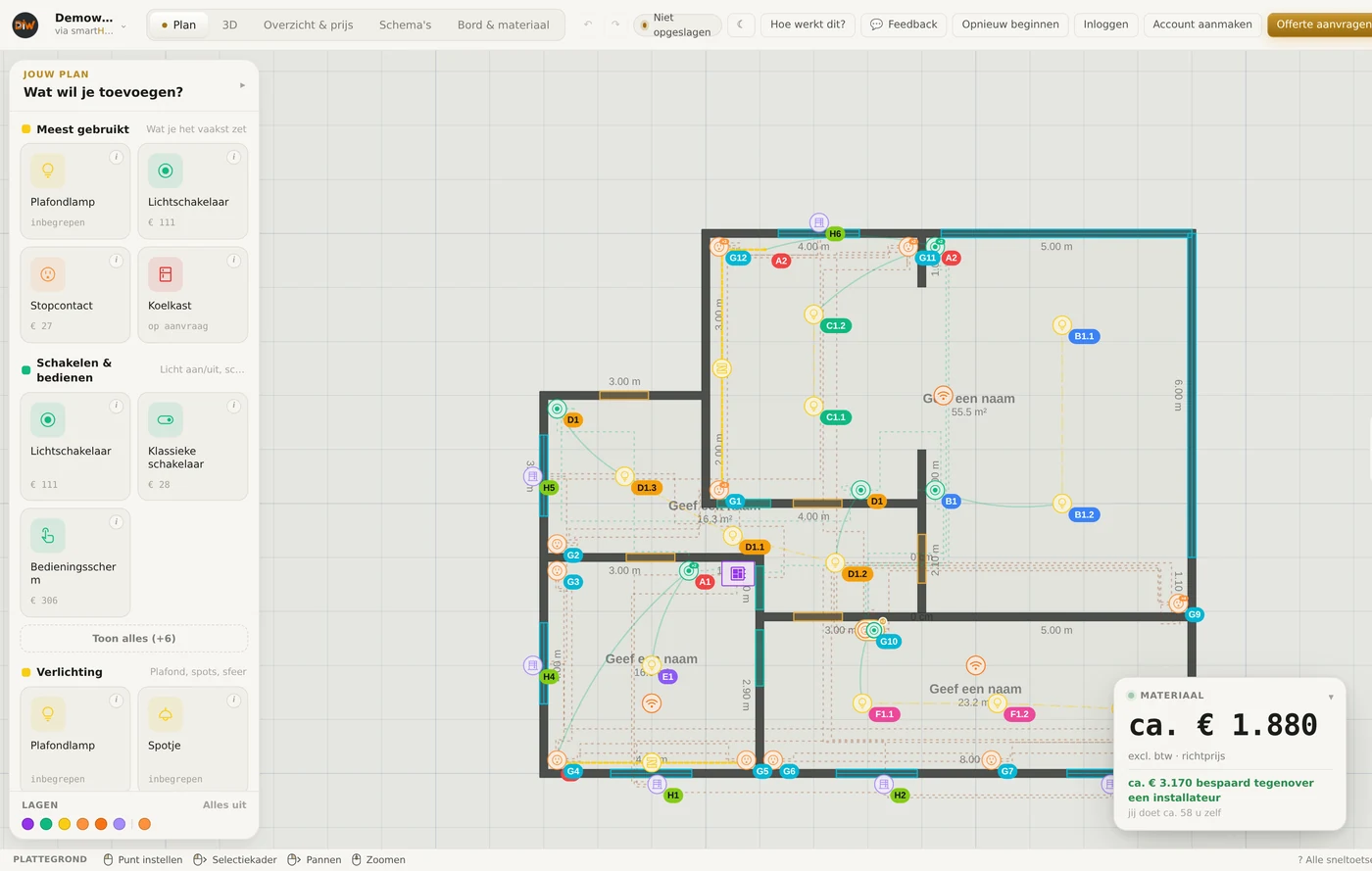Open the Feedback button
The image size is (1372, 871).
coord(904,24)
